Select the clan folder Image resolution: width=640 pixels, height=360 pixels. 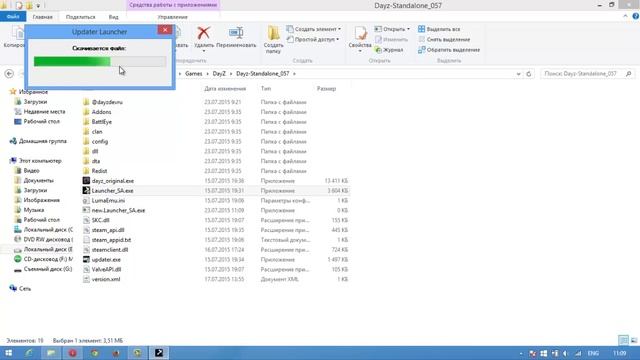point(97,131)
